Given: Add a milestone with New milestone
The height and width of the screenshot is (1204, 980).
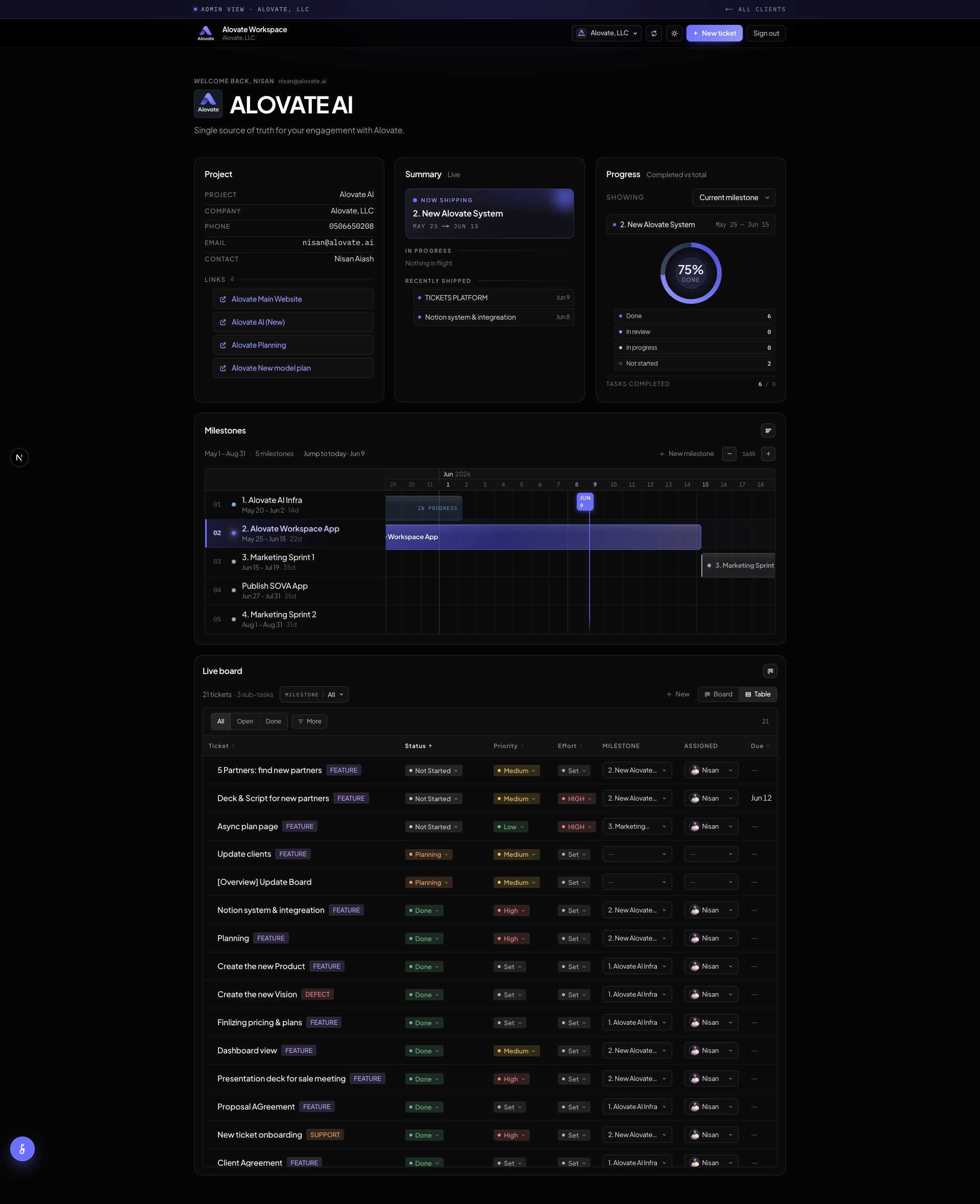Looking at the screenshot, I should point(687,453).
